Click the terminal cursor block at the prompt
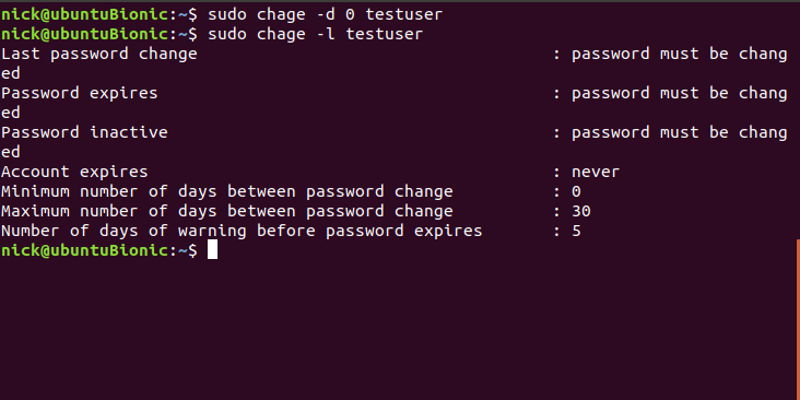This screenshot has height=400, width=800. pyautogui.click(x=212, y=250)
